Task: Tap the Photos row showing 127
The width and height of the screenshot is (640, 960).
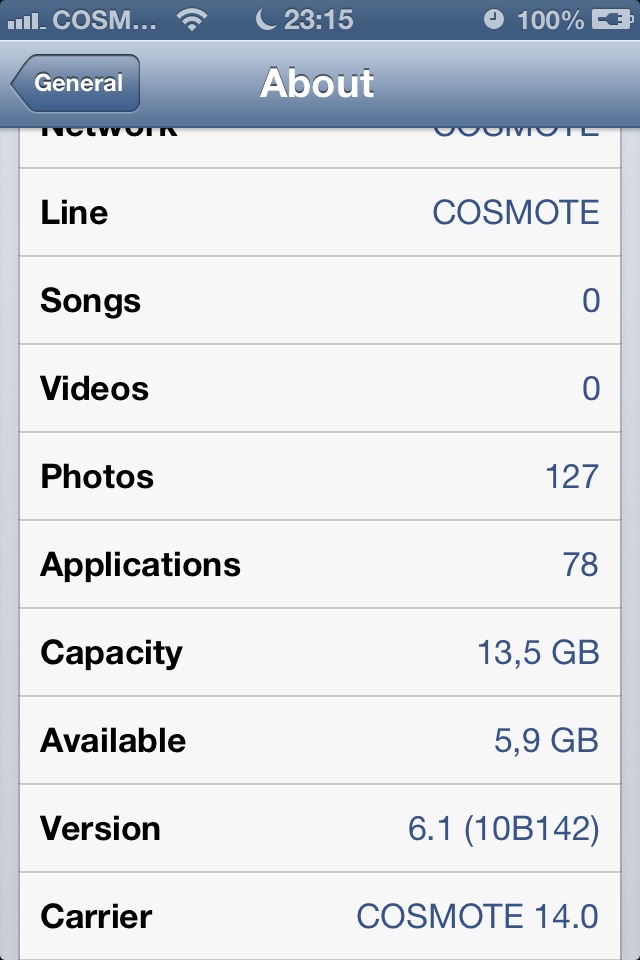Action: (x=320, y=476)
